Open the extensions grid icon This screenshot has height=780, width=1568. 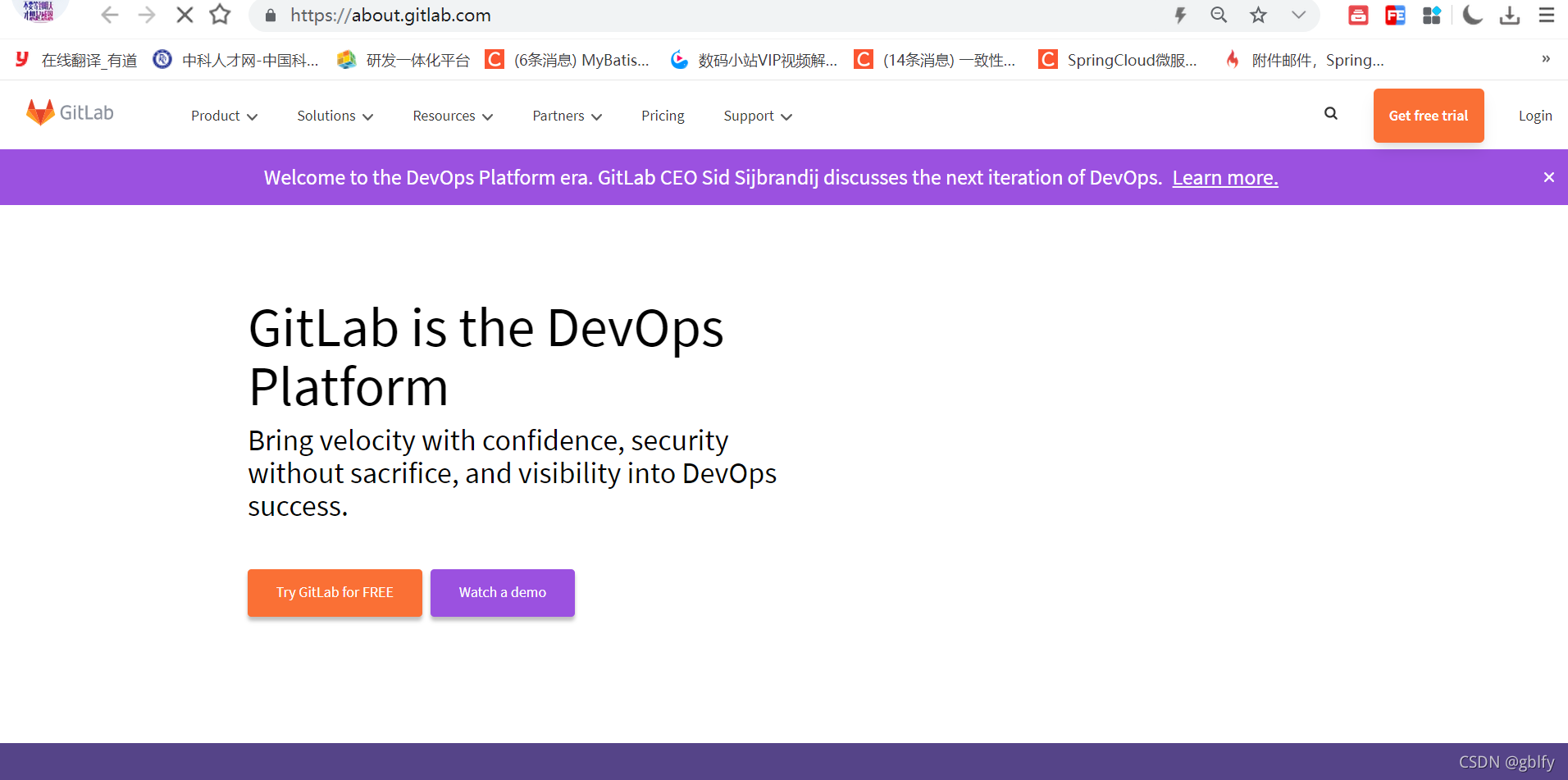click(x=1432, y=15)
